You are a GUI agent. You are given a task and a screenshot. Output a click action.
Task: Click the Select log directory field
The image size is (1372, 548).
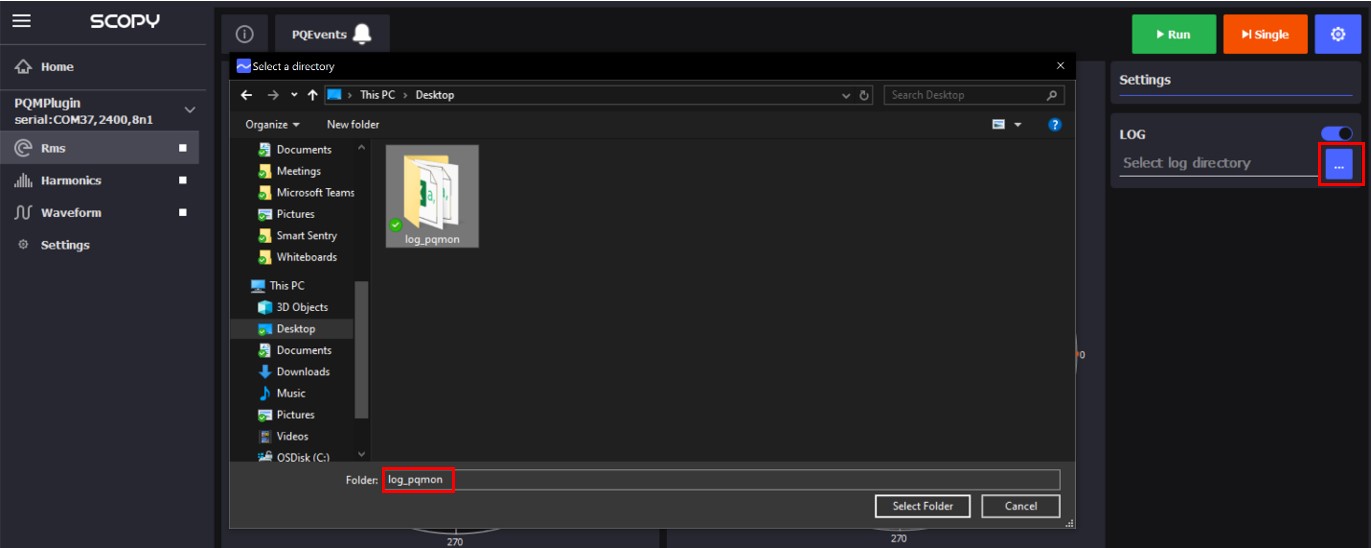click(x=1218, y=163)
